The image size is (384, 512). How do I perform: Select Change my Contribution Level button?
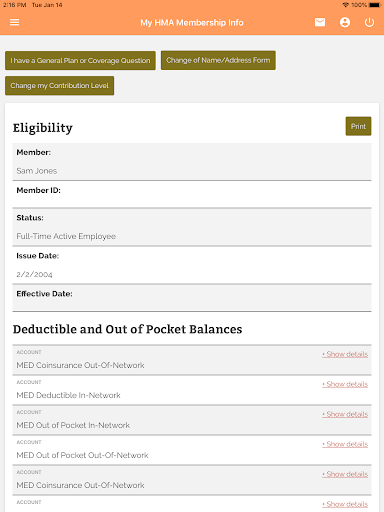(x=59, y=86)
